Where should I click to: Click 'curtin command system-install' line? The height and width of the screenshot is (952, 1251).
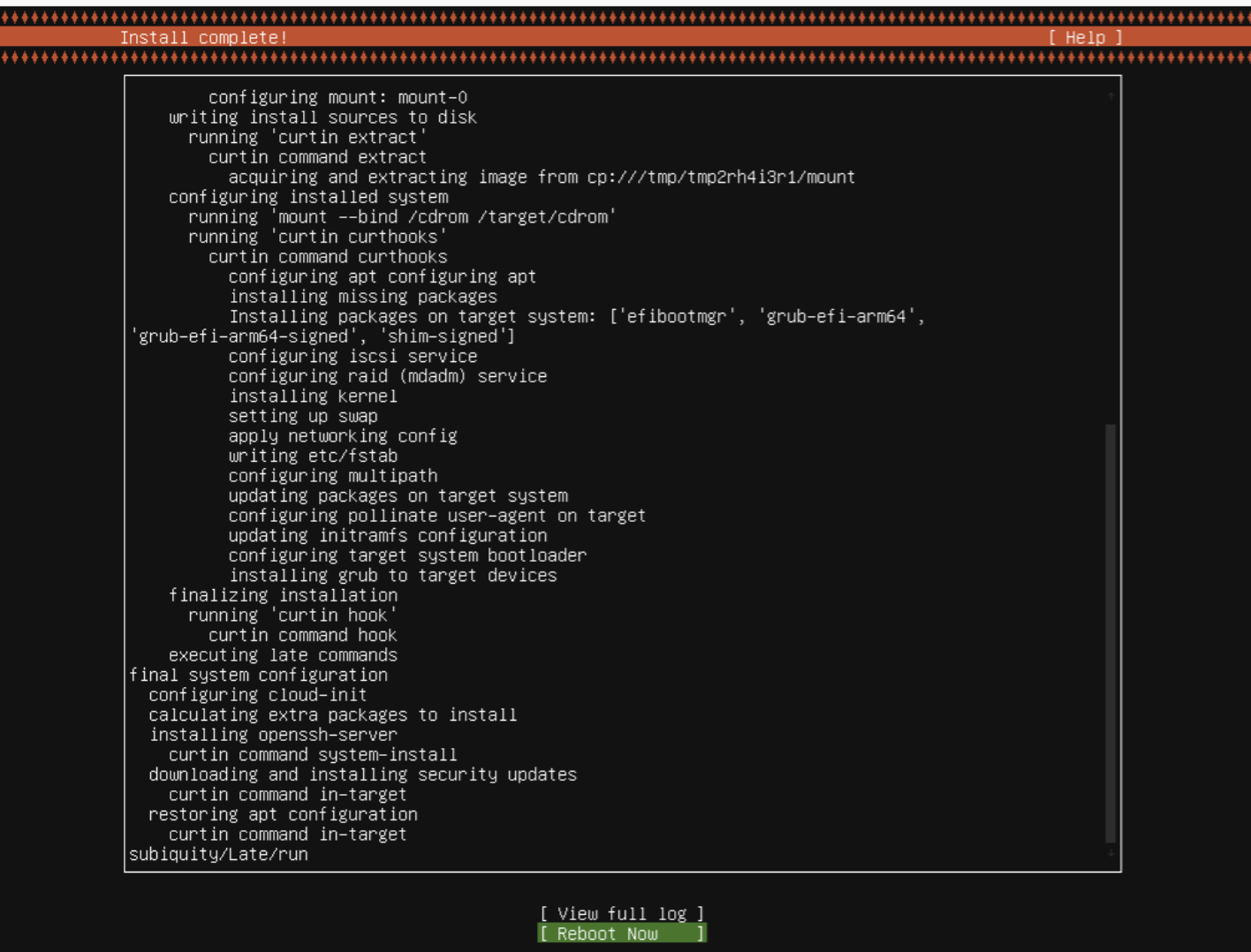click(x=313, y=754)
